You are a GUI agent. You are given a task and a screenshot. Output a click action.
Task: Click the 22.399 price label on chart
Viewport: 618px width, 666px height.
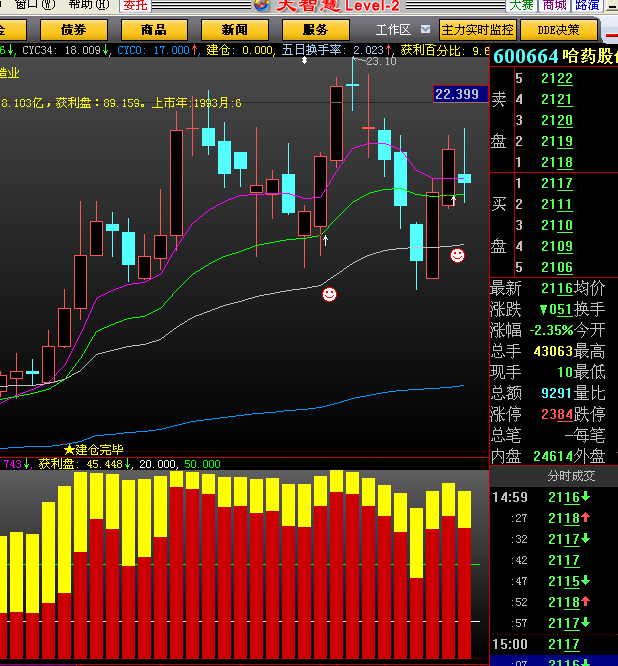coord(460,94)
